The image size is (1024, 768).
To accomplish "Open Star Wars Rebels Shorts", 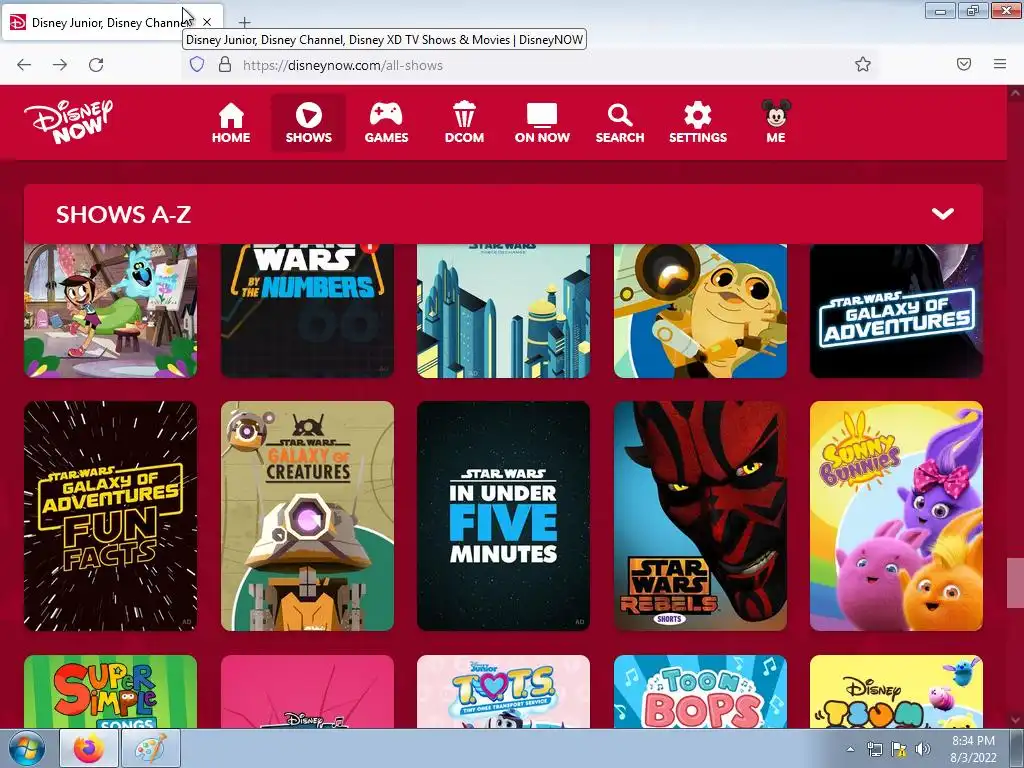I will [x=700, y=516].
